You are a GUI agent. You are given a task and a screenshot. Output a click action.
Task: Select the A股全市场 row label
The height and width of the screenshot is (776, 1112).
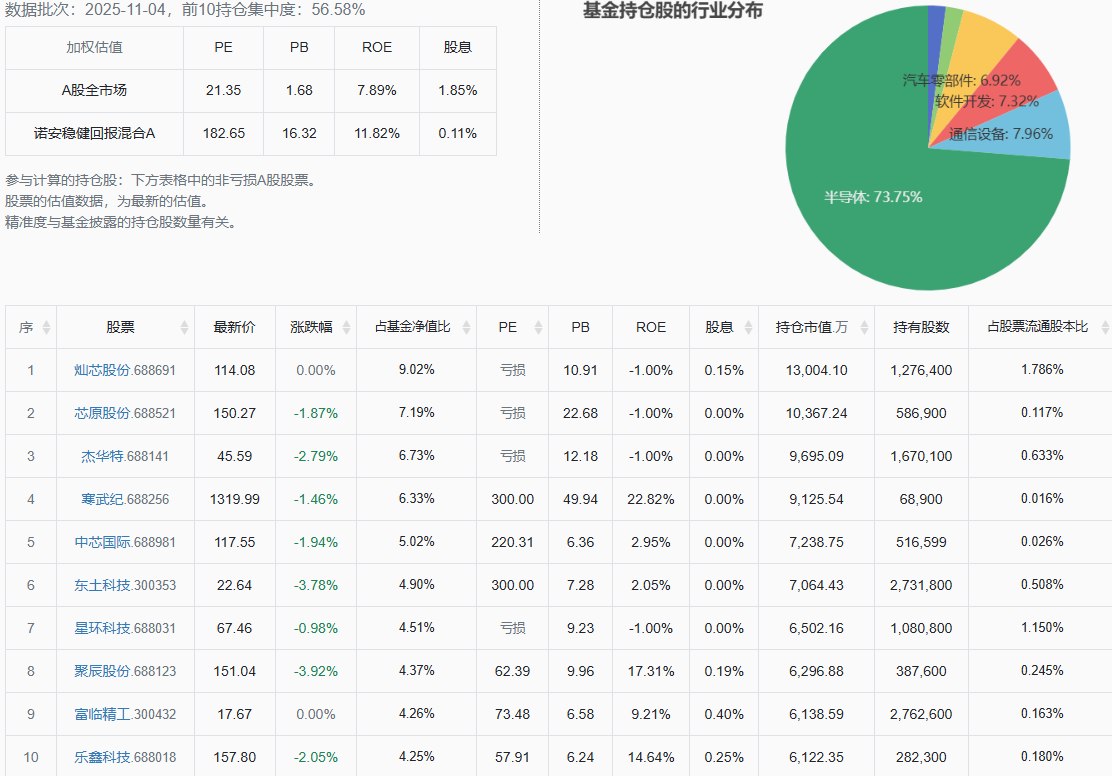pos(94,90)
